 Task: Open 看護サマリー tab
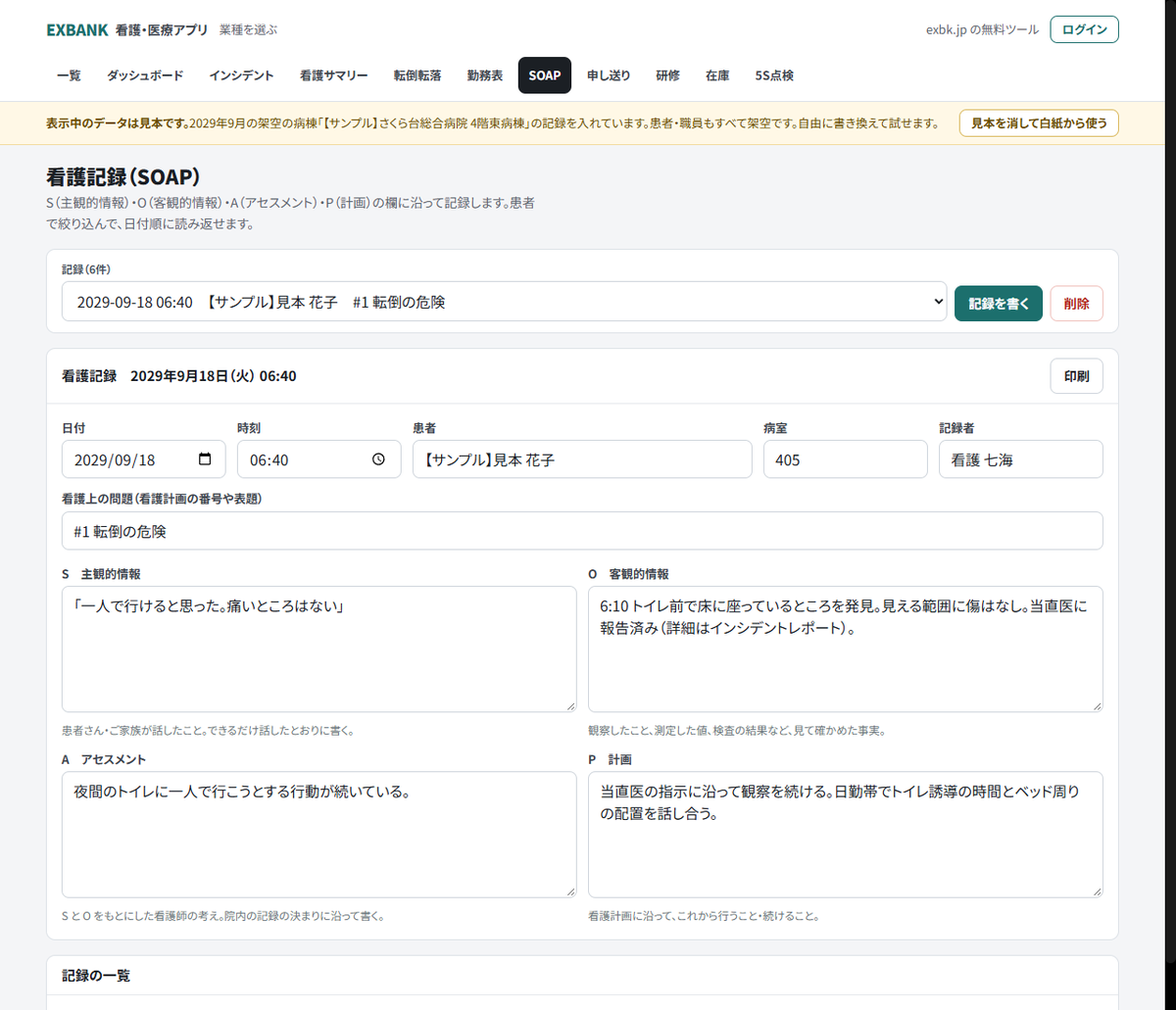point(334,75)
